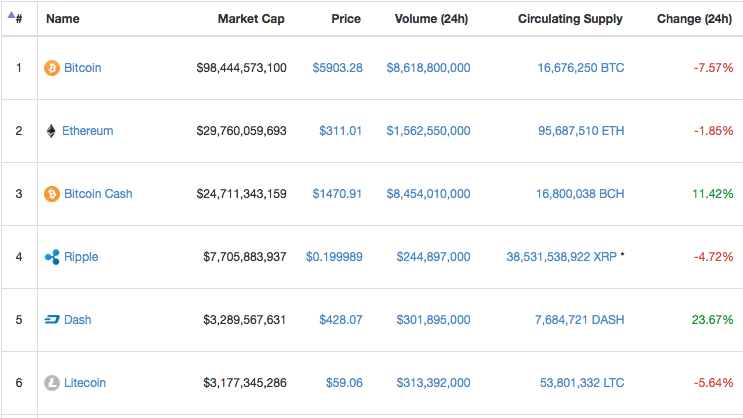Select market cap $24,711,343,159
Viewport: 743px width, 418px height.
(242, 194)
